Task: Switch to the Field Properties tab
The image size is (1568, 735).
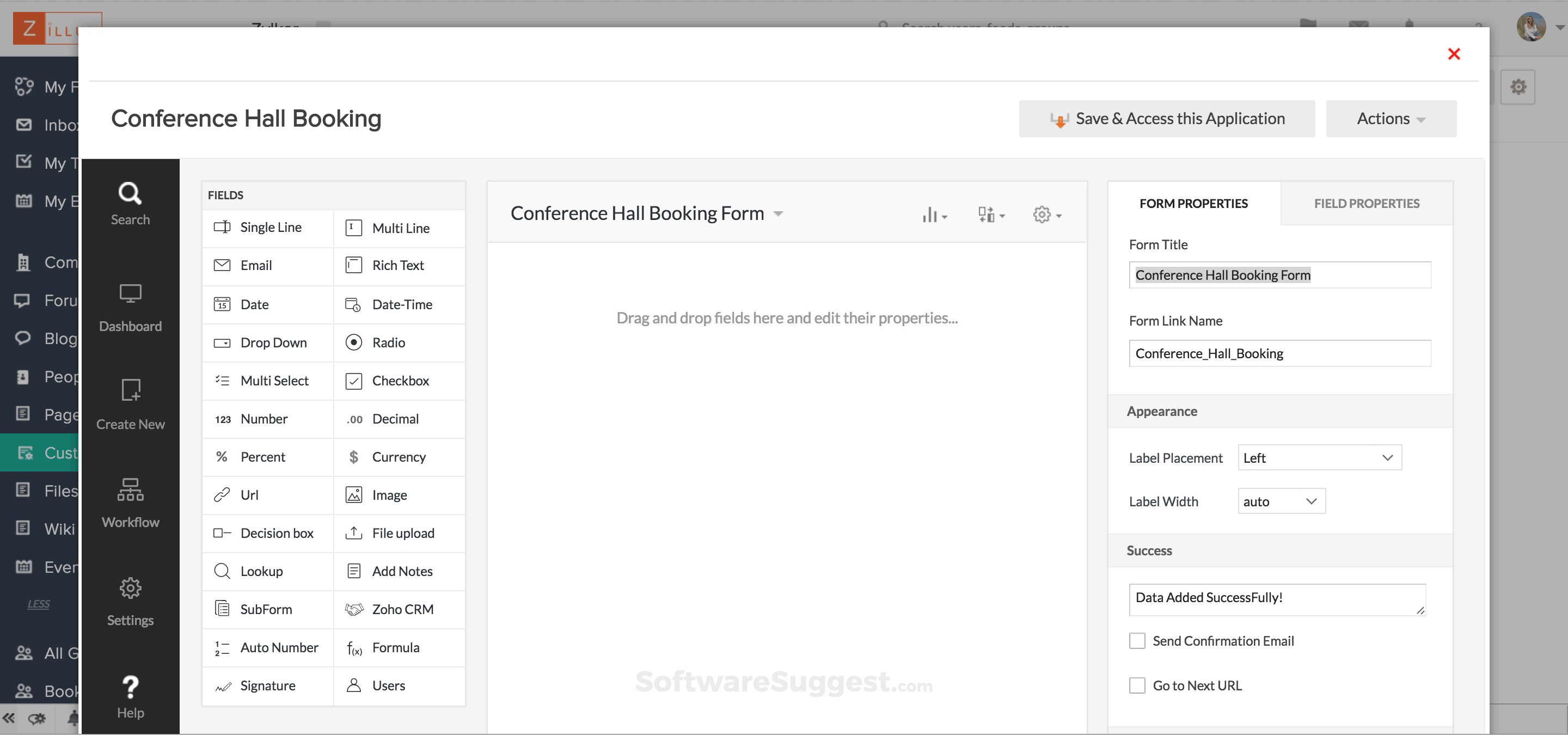Action: click(1367, 203)
